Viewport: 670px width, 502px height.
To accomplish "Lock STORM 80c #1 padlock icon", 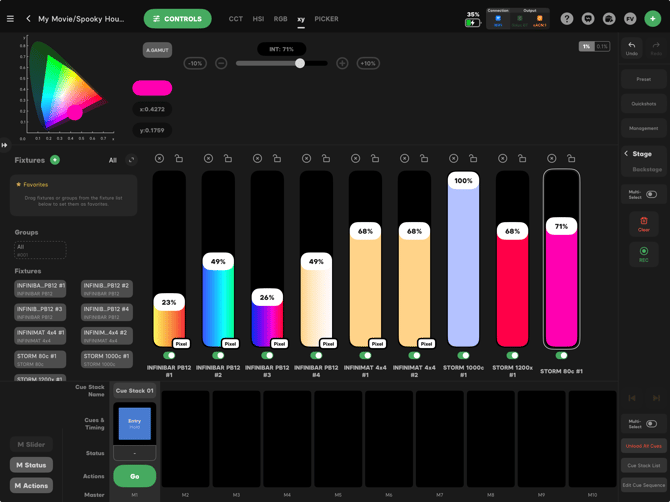I will coord(571,159).
